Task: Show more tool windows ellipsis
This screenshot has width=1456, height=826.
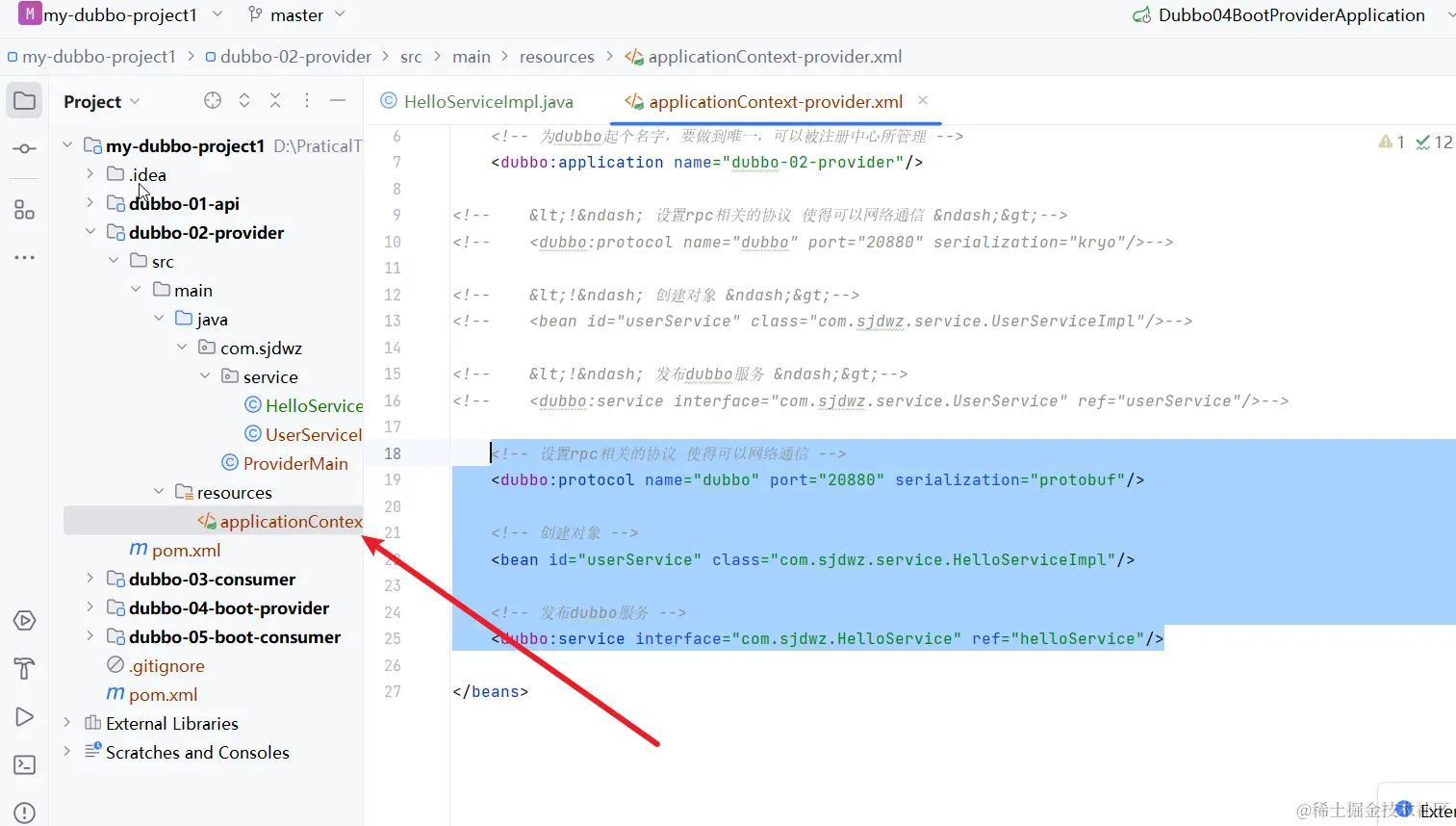Action: 24,257
